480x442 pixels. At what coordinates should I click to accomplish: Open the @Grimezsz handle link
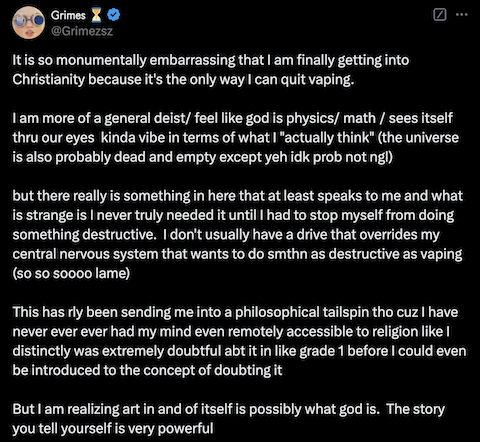82,31
